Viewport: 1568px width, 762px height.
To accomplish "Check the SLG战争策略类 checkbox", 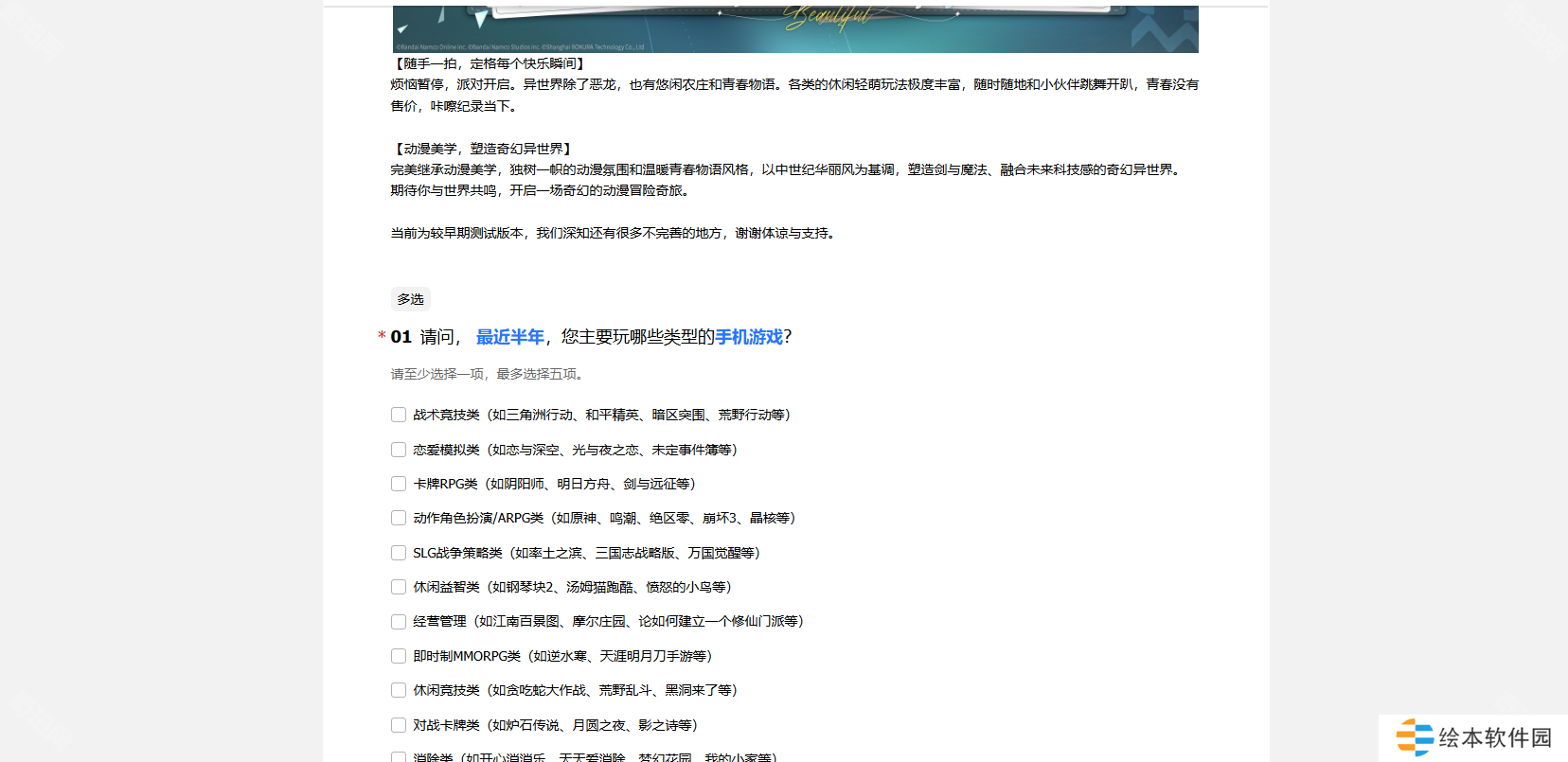I will [399, 553].
